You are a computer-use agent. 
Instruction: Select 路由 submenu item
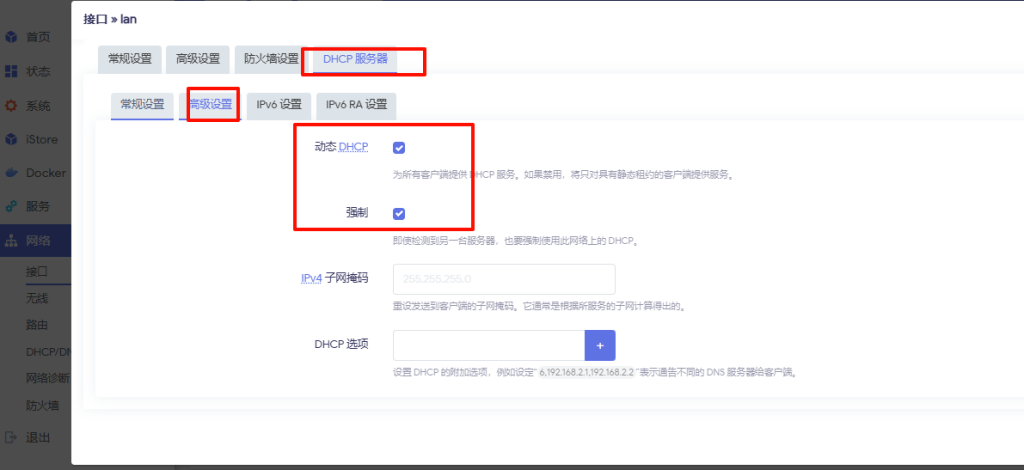pos(37,325)
